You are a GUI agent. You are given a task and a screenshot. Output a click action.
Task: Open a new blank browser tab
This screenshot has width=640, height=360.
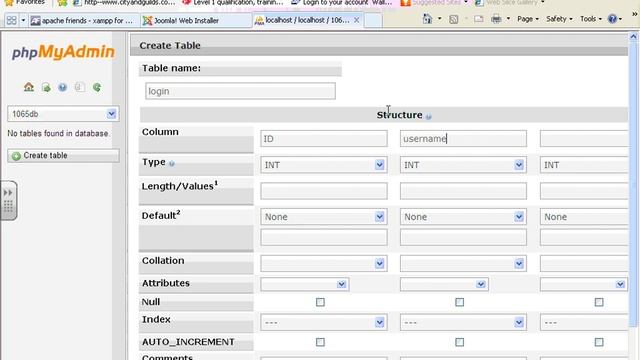pos(373,20)
